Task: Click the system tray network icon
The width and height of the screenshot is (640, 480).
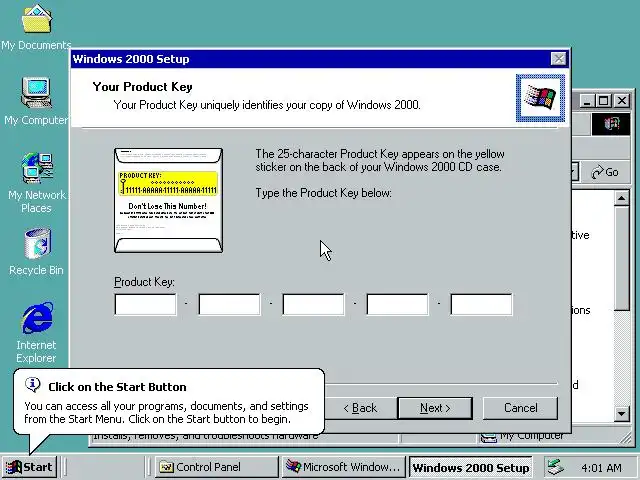Action: point(556,467)
